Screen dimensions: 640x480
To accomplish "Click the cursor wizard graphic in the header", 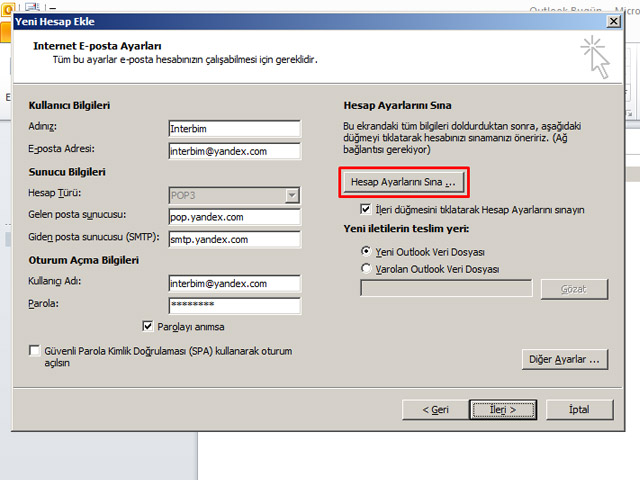I will [594, 56].
